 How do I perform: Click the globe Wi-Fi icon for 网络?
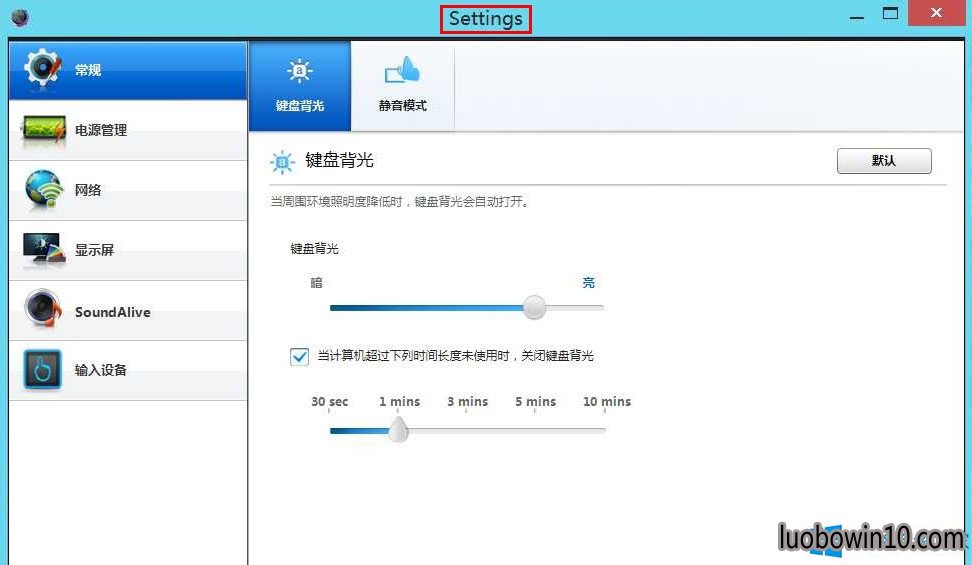point(43,189)
